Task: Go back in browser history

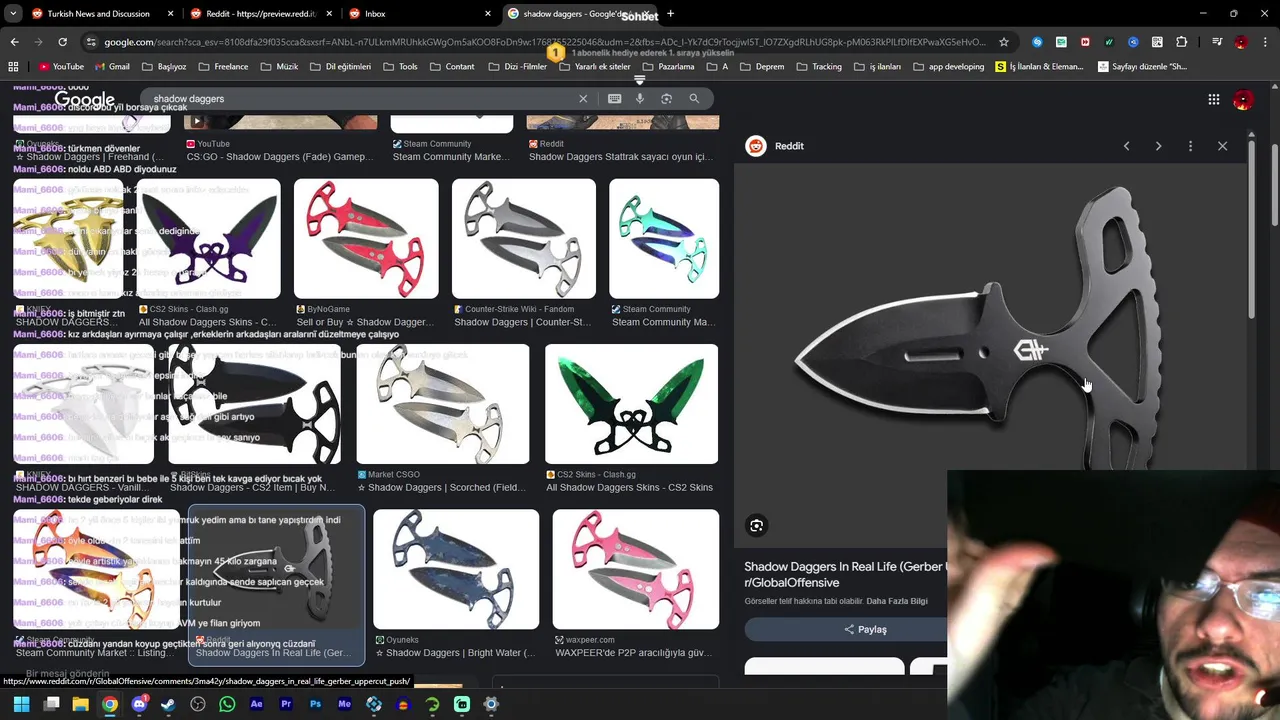Action: 14,42
